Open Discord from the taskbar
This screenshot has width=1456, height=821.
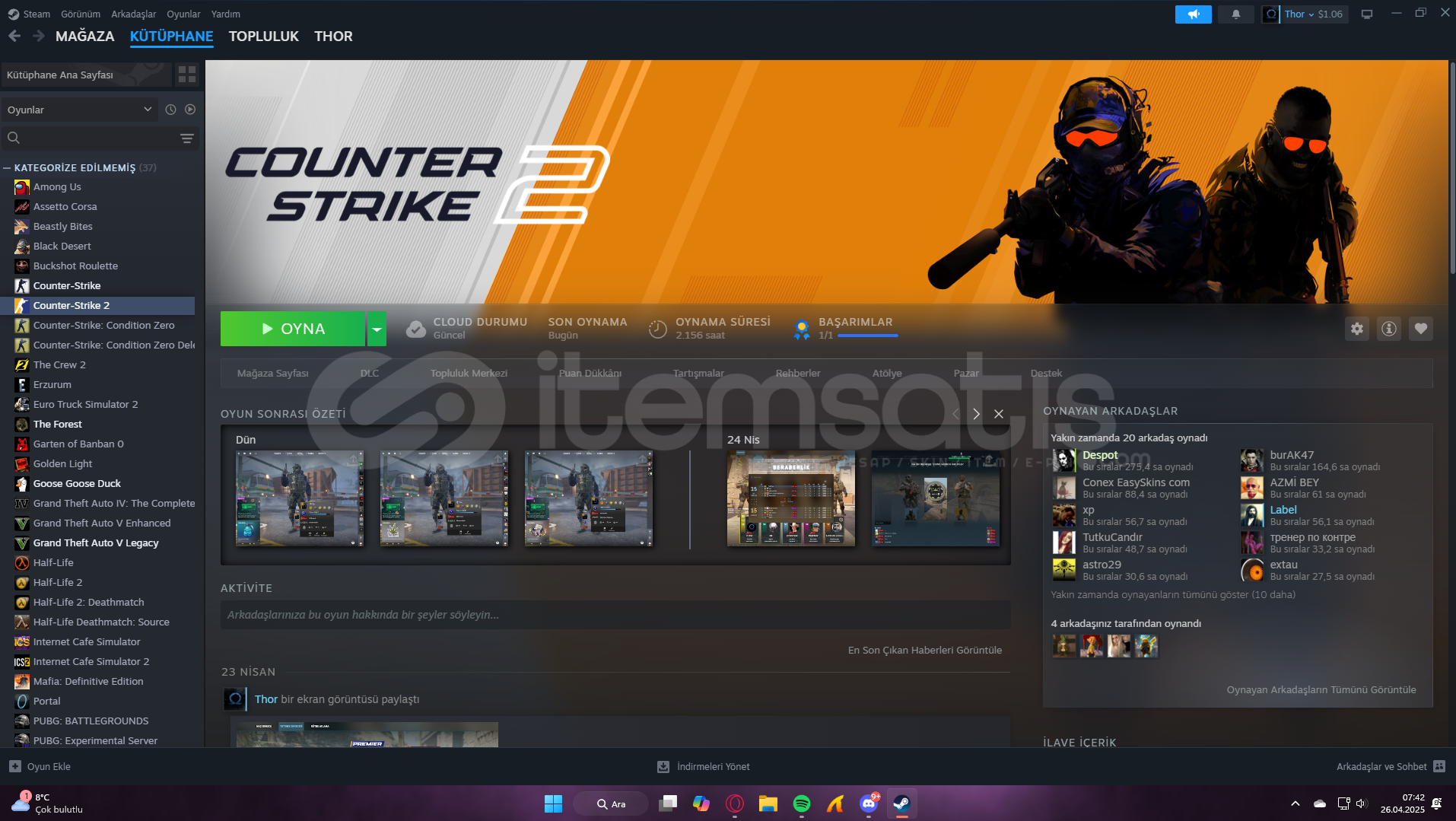(x=869, y=803)
